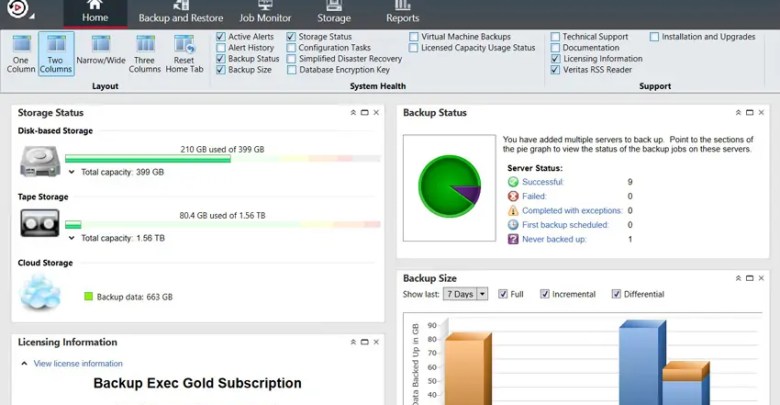Collapse View license information section arrow
This screenshot has width=780, height=405.
click(x=24, y=364)
